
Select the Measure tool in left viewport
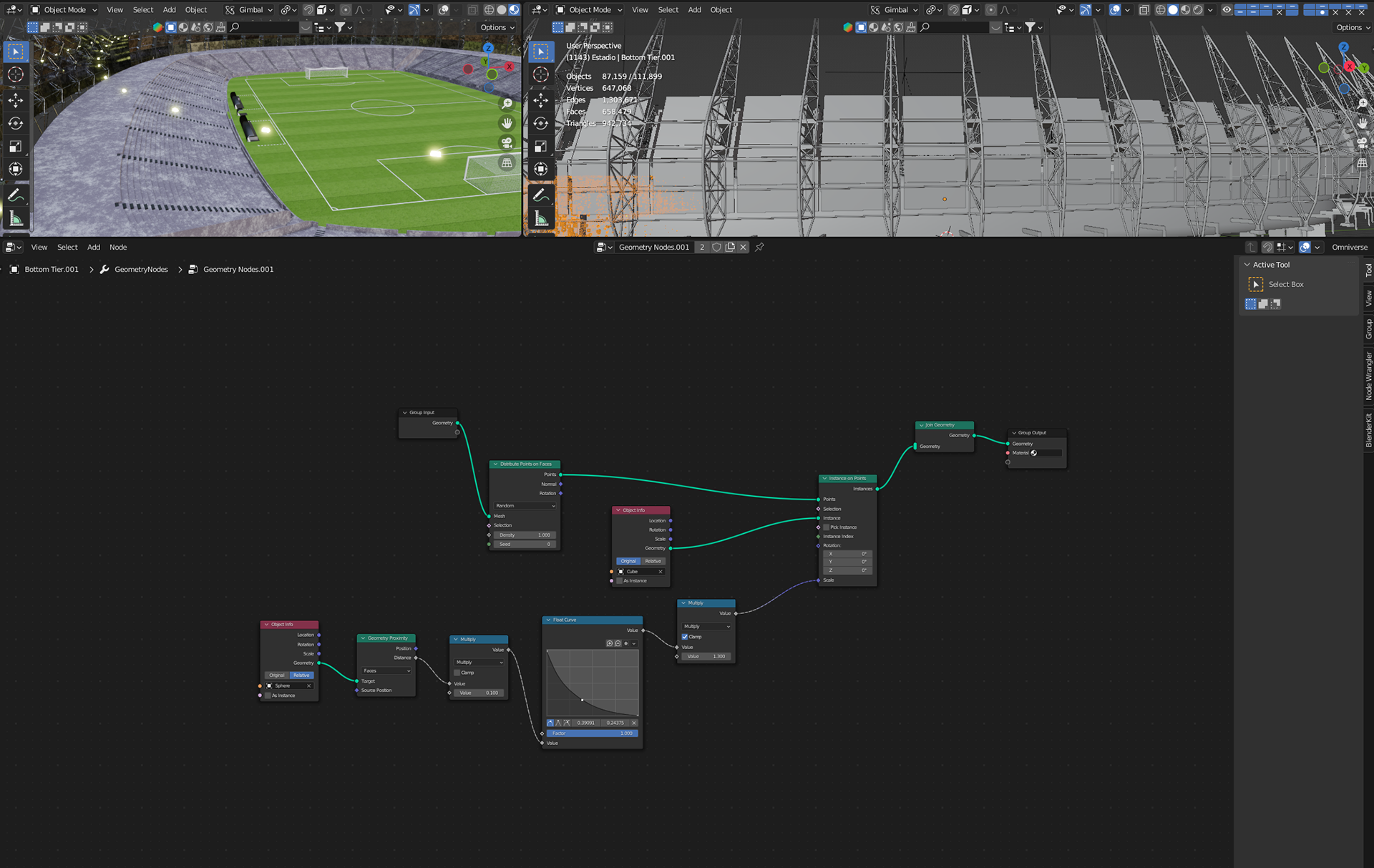point(15,219)
